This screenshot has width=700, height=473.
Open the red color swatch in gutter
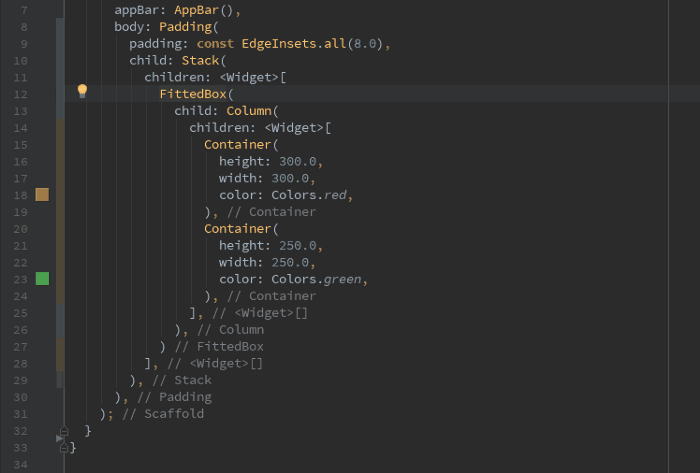(x=42, y=194)
